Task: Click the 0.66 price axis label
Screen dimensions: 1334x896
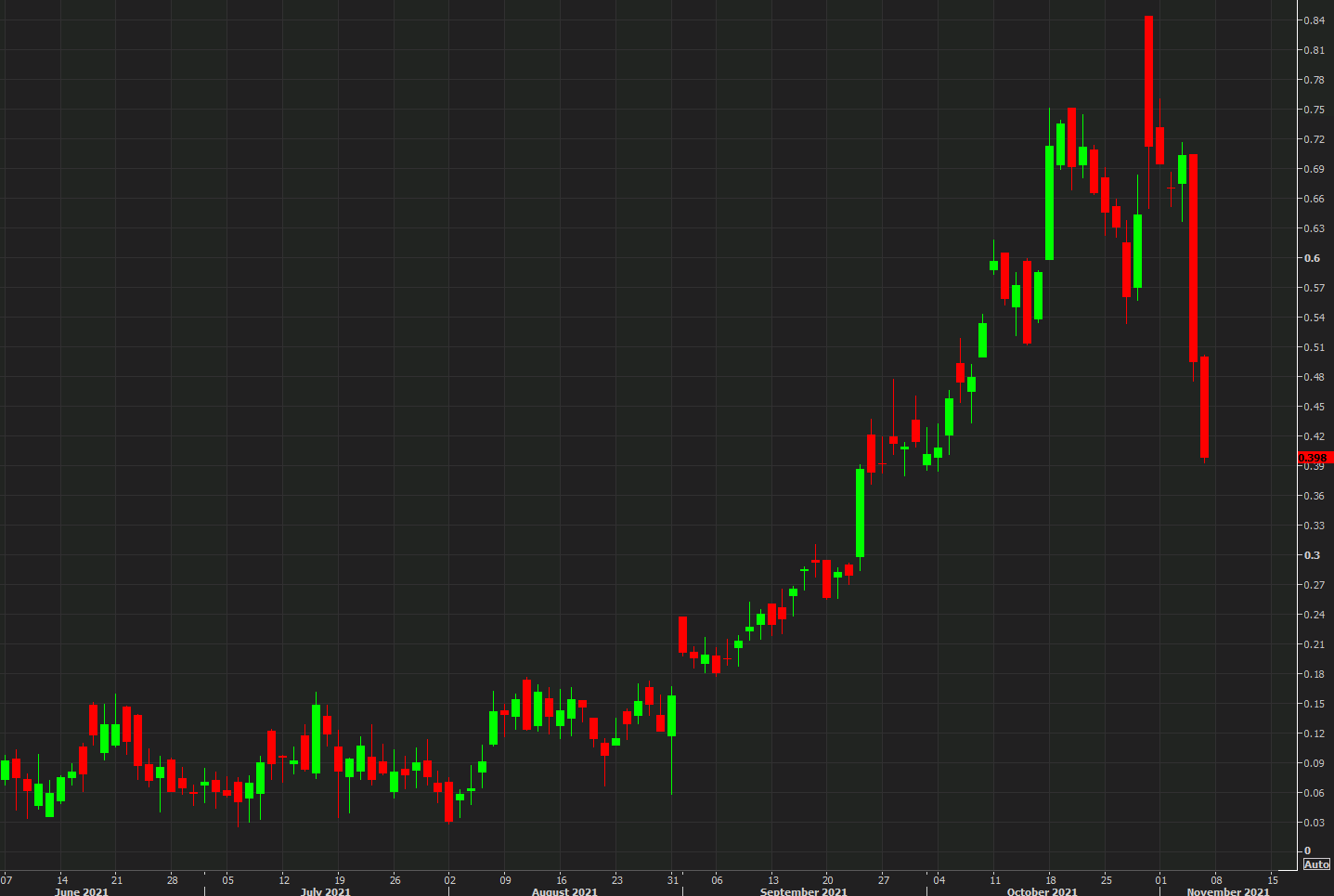Action: pyautogui.click(x=1314, y=199)
